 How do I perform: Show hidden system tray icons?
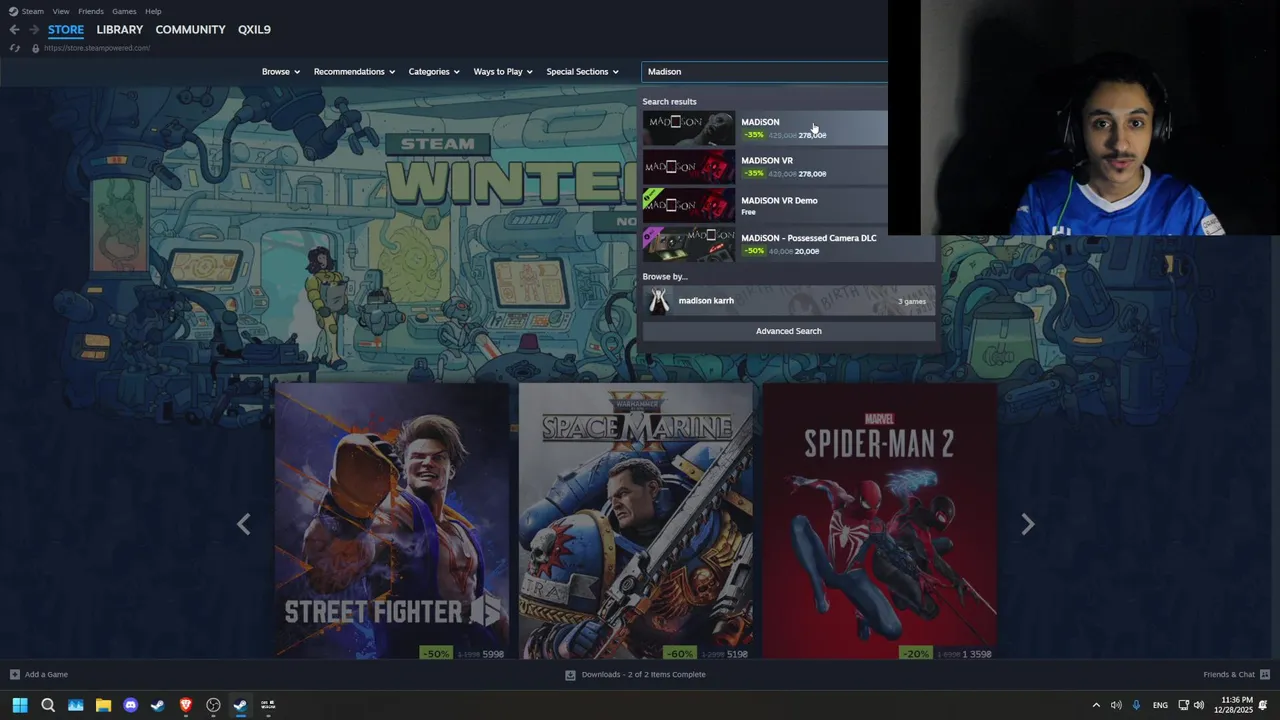tap(1096, 705)
